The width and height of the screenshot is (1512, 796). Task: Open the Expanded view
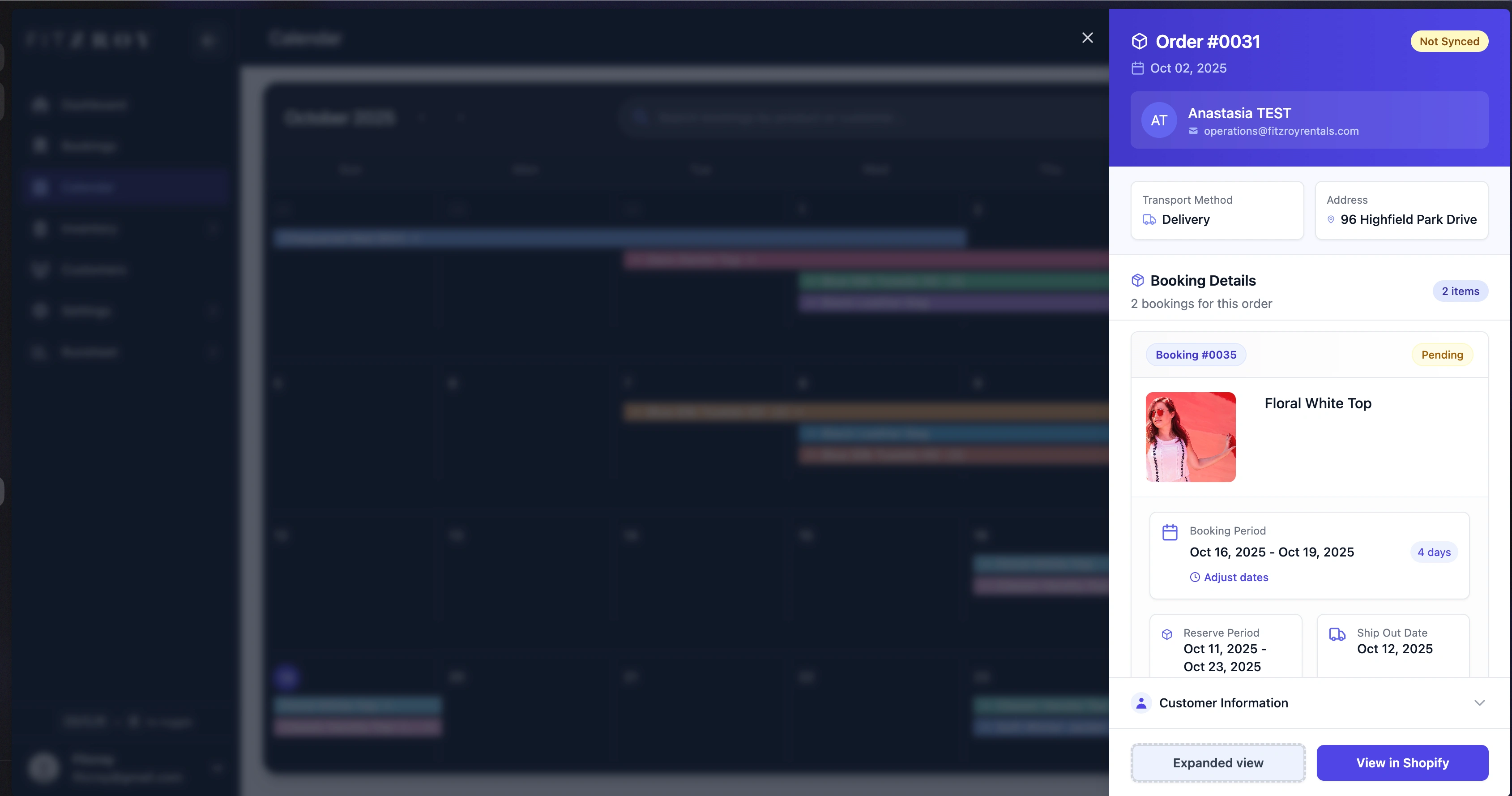pos(1218,762)
